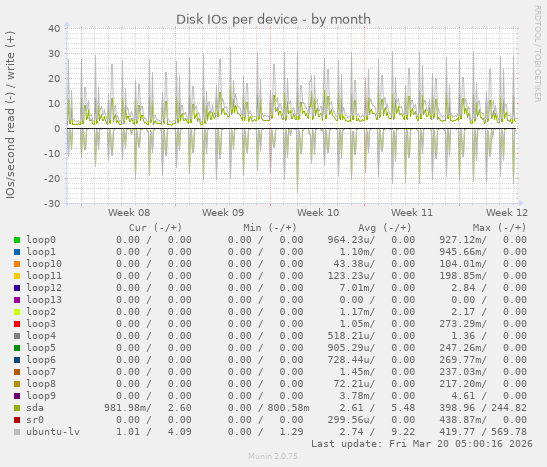Viewport: 547px width, 467px height.
Task: Click the navy loop6 legend swatch
Action: [x=17, y=360]
